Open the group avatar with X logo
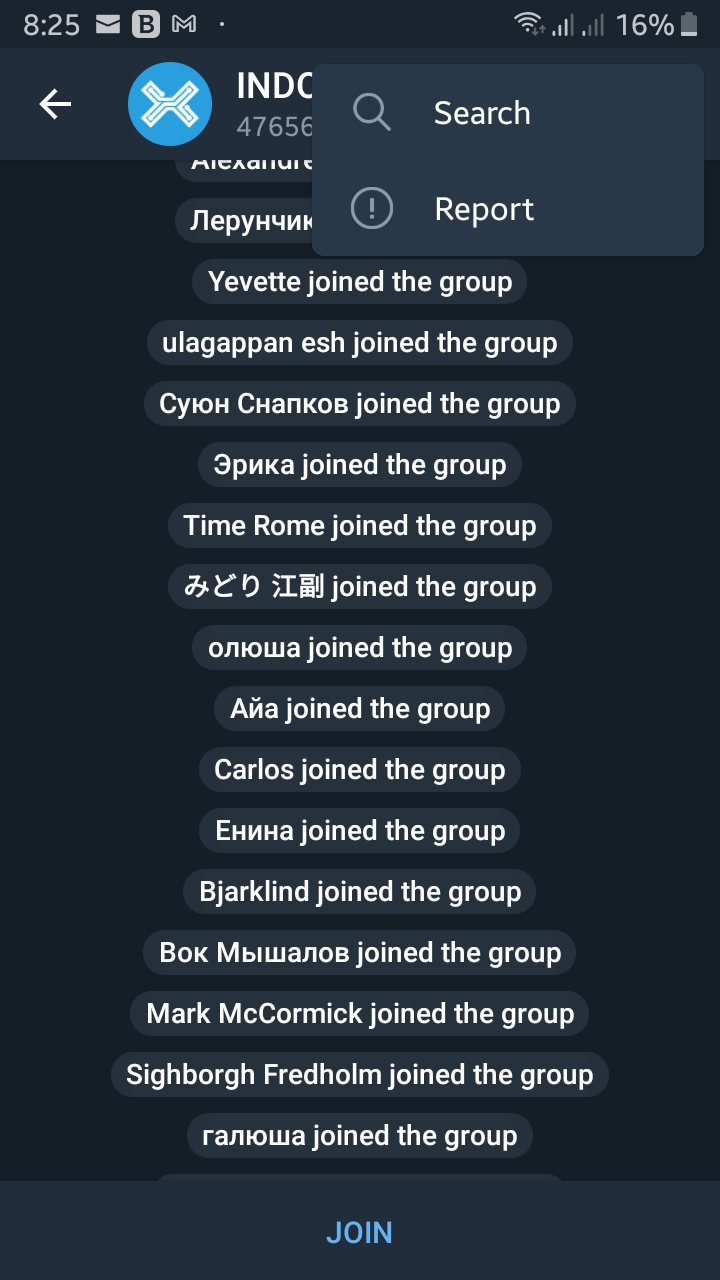The height and width of the screenshot is (1280, 720). tap(170, 104)
